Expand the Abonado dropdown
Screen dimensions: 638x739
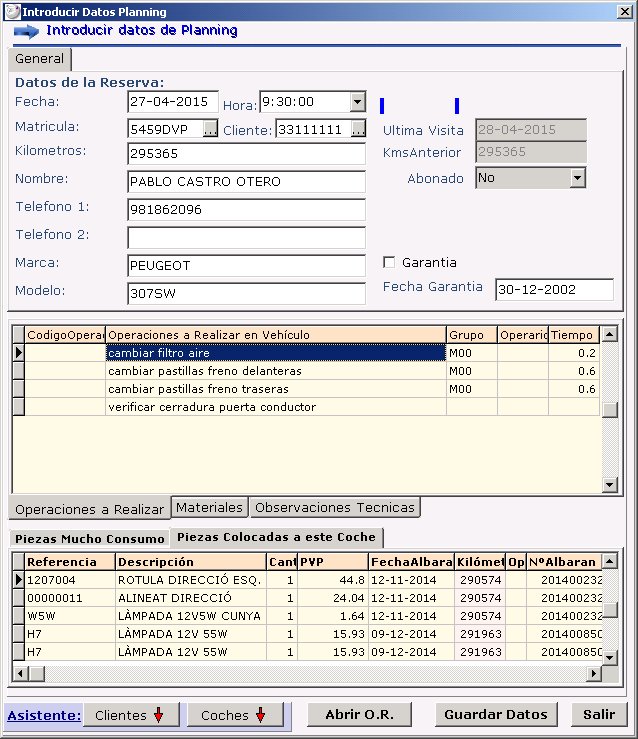[x=577, y=178]
